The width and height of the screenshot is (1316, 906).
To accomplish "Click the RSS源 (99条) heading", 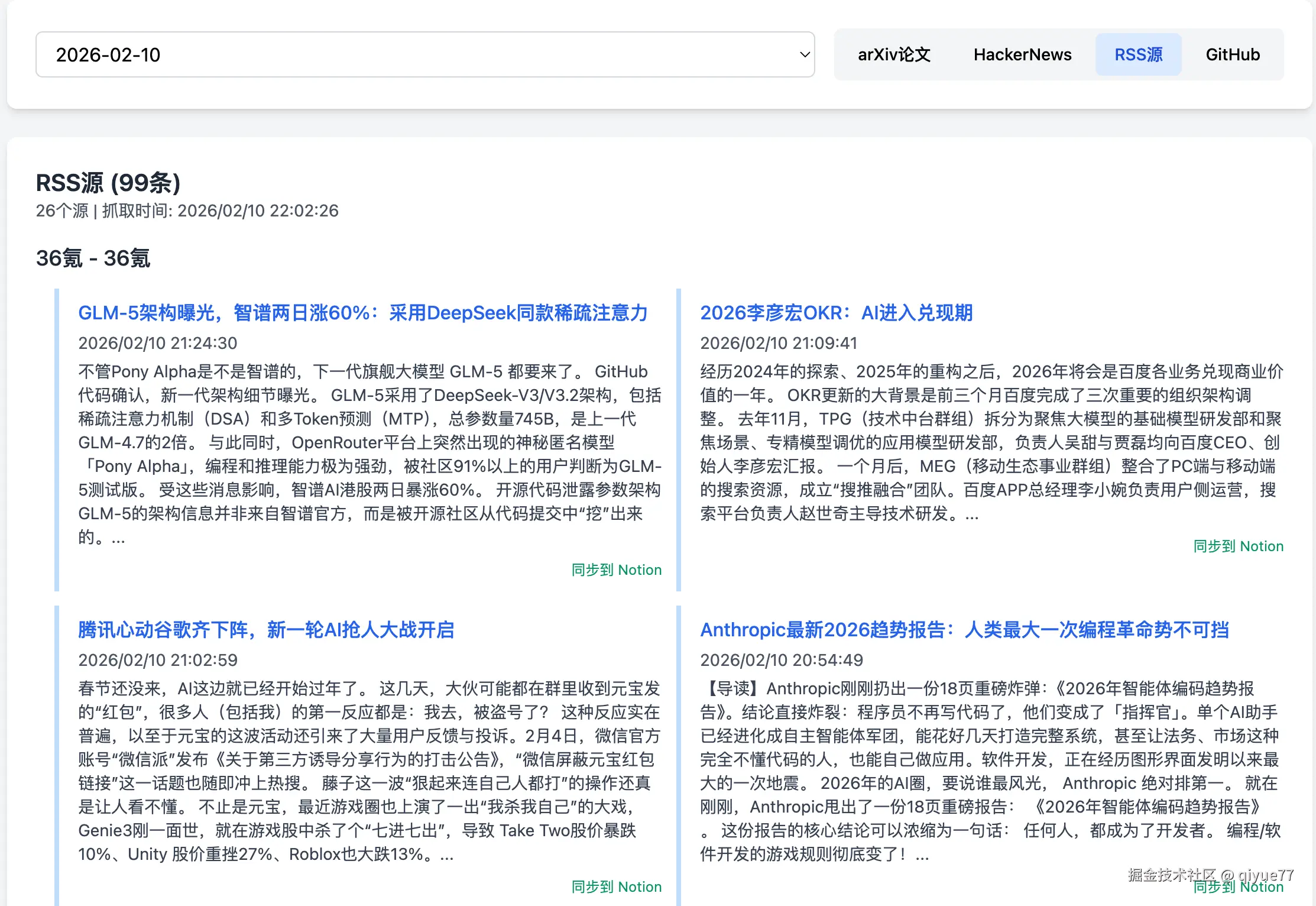I will (x=108, y=183).
